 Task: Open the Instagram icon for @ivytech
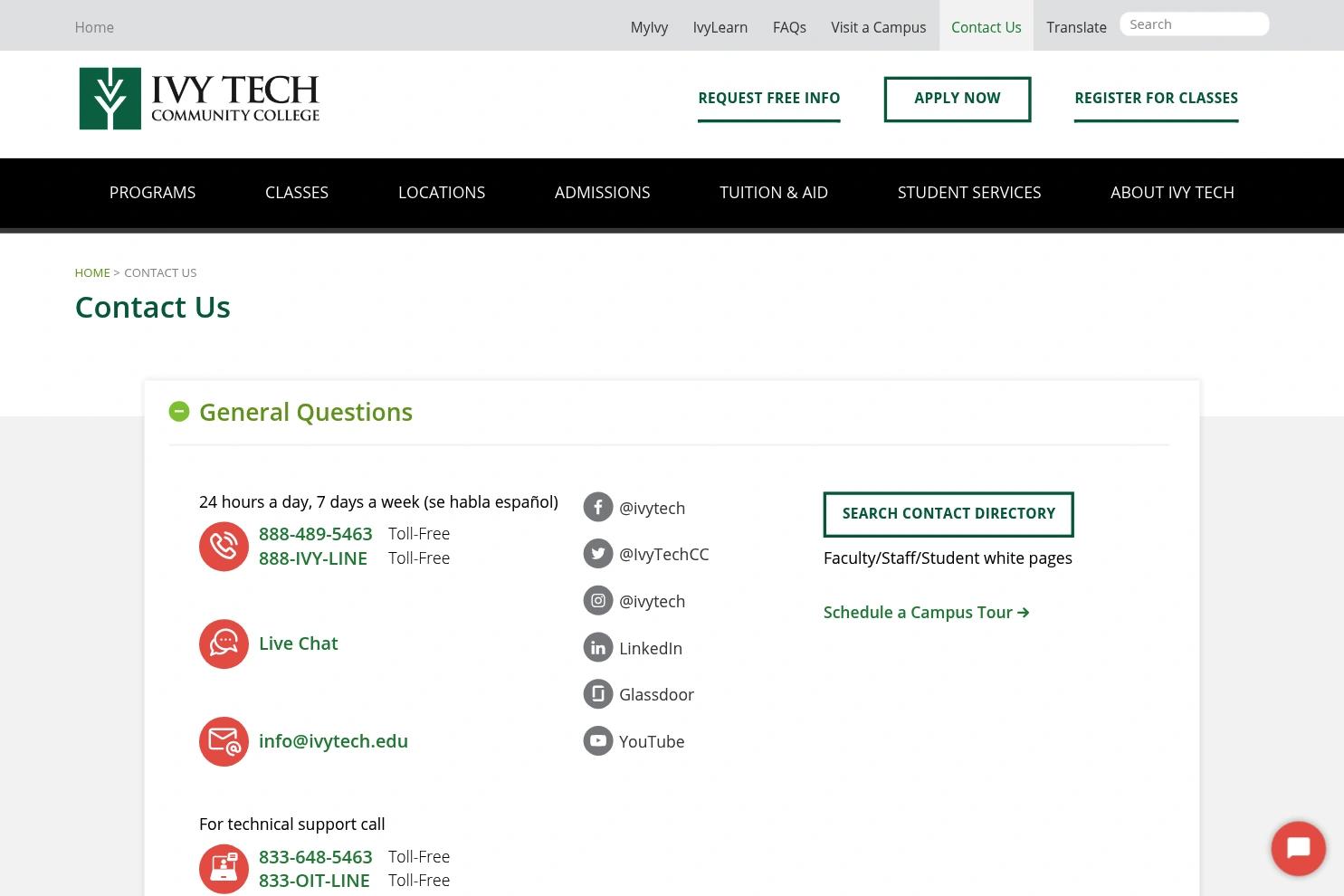pos(598,600)
